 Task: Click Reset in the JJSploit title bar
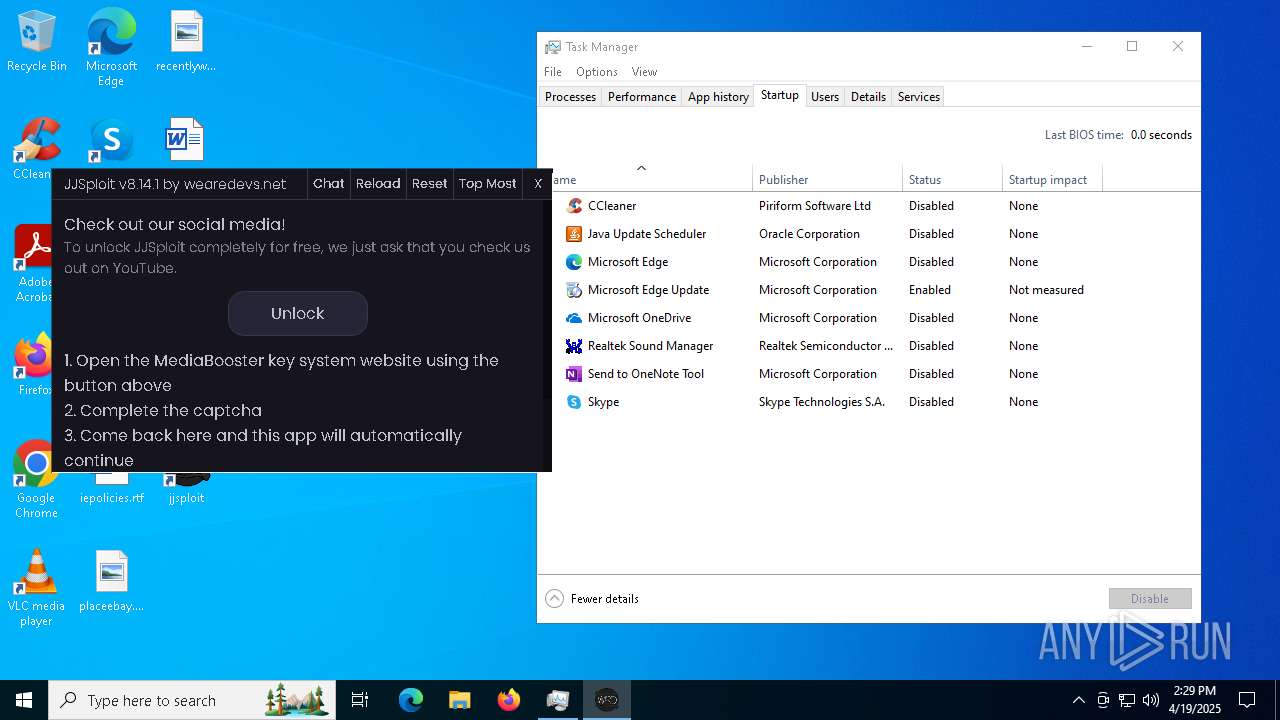click(430, 184)
